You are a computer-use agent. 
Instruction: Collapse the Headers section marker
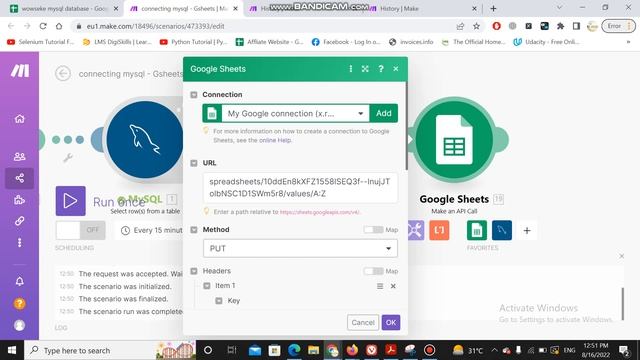(x=194, y=271)
